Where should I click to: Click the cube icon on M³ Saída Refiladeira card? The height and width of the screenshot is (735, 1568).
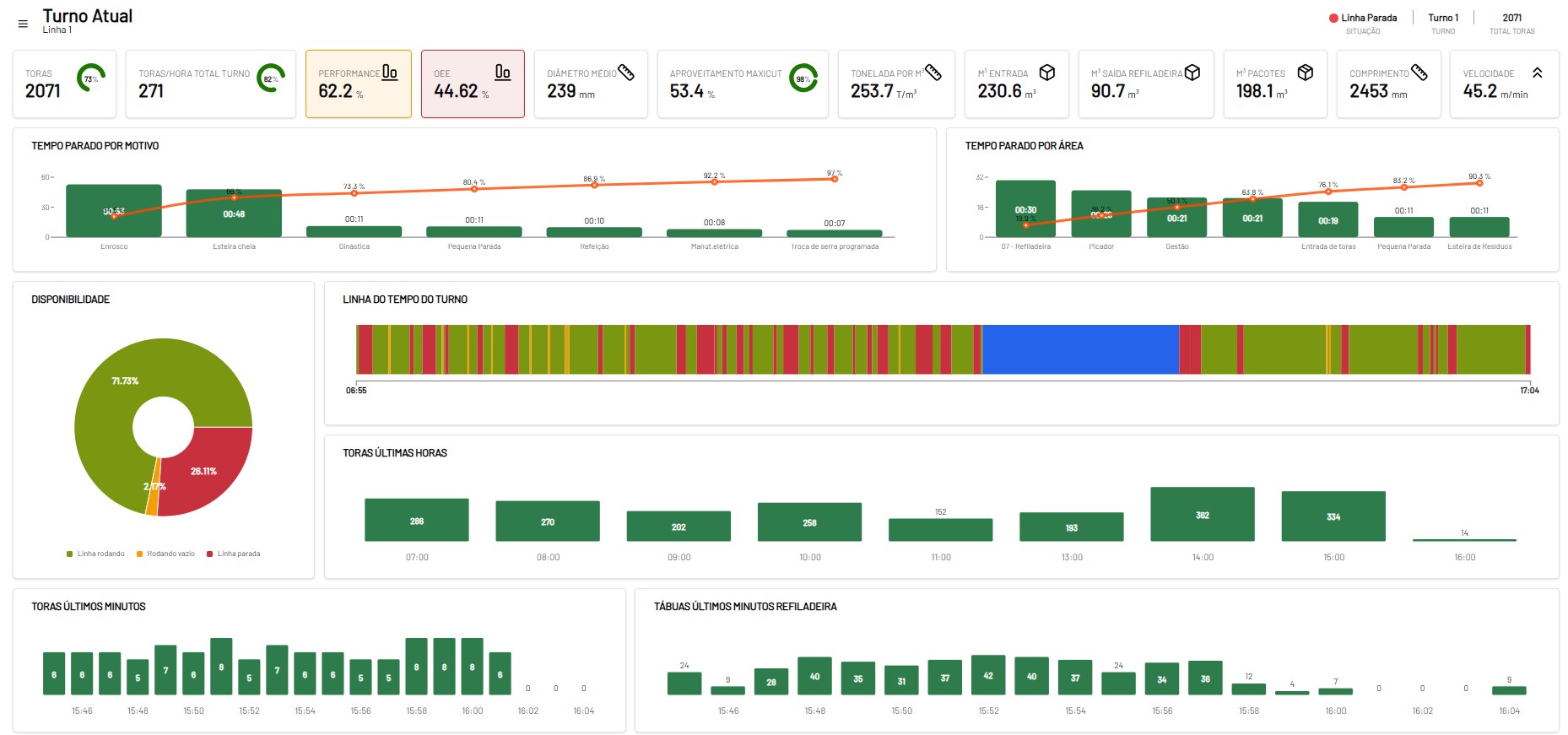tap(1192, 73)
